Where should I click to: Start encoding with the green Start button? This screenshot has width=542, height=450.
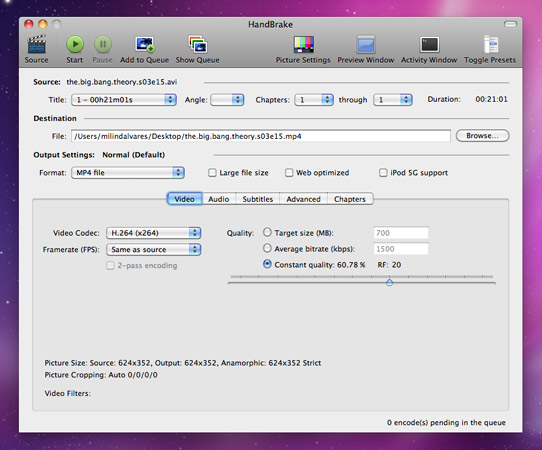75,44
